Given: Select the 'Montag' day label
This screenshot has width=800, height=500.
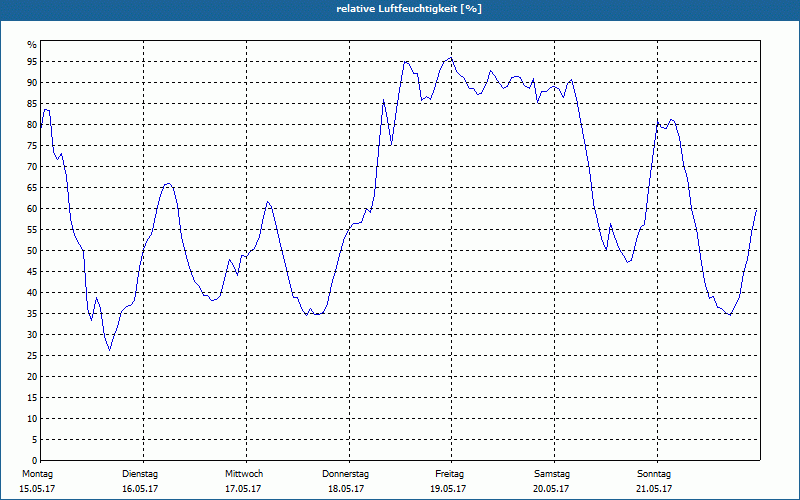Looking at the screenshot, I should coord(37,474).
